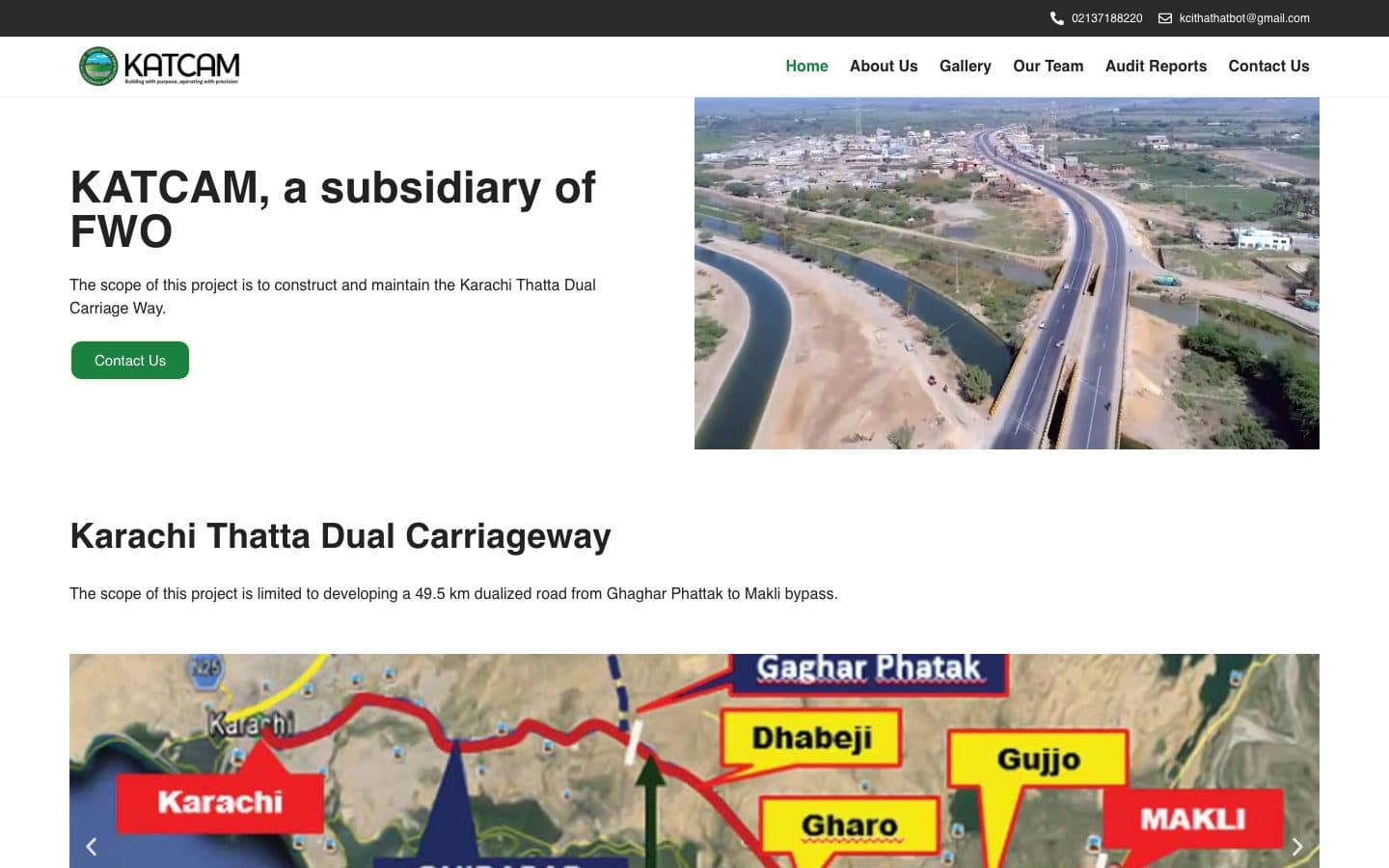
Task: Click the '49.5 km dualized road' paragraph
Action: (453, 593)
